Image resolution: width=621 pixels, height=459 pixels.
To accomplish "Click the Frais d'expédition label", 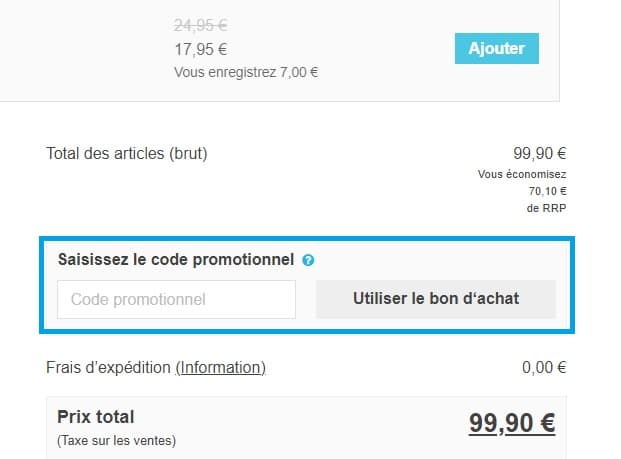I will [109, 367].
